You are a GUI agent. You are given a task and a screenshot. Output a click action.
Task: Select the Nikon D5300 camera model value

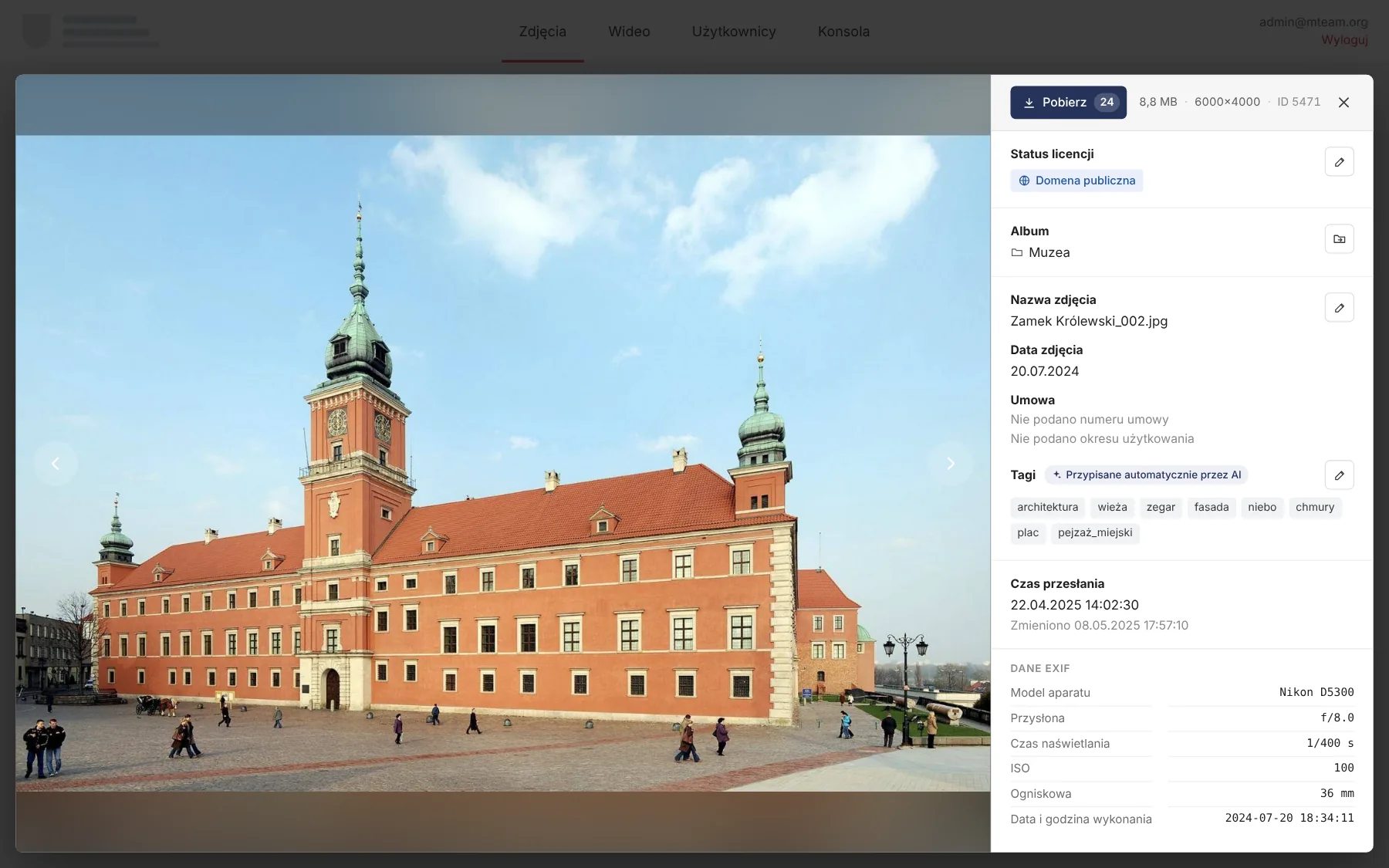1316,692
